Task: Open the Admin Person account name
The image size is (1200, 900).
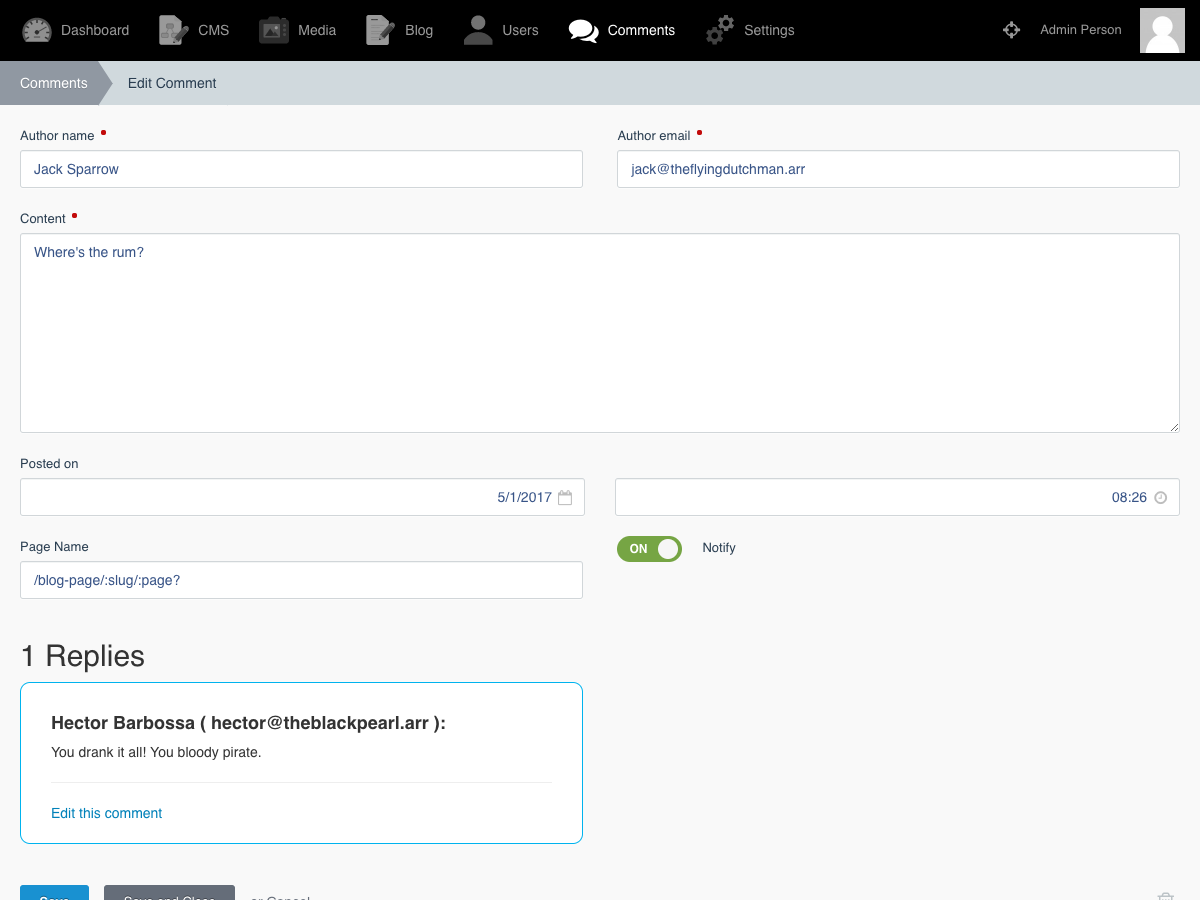Action: tap(1081, 30)
